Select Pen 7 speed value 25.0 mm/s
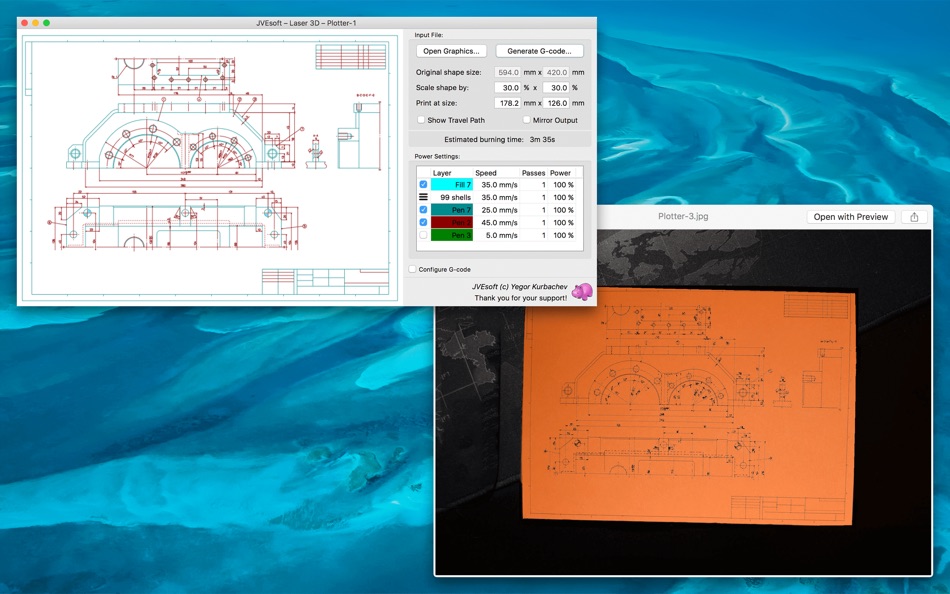Viewport: 950px width, 594px height. [499, 210]
